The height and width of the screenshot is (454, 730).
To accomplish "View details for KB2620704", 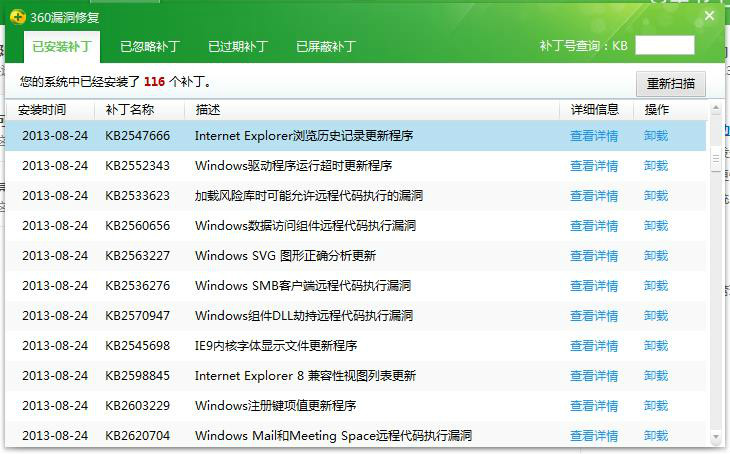I will (x=594, y=435).
